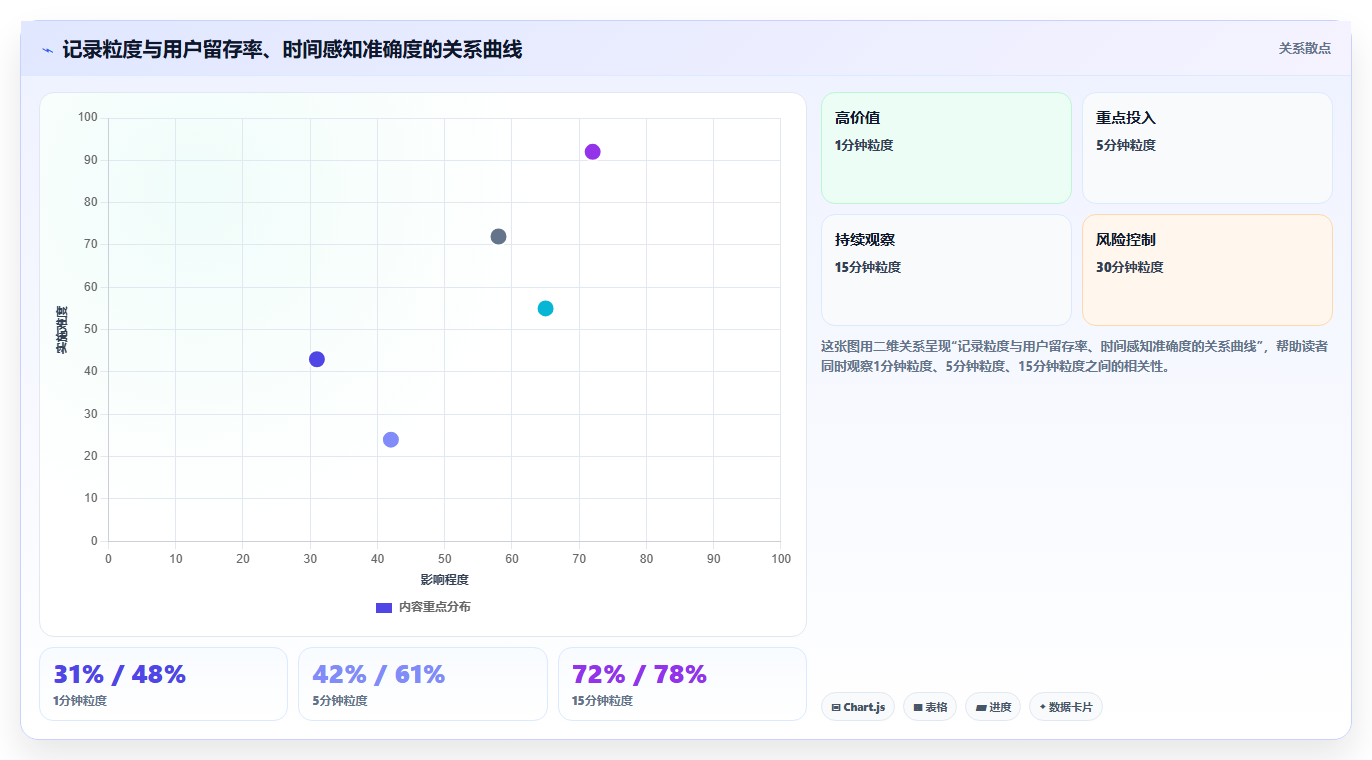Click the 关系散点 label in header

coord(1304,48)
